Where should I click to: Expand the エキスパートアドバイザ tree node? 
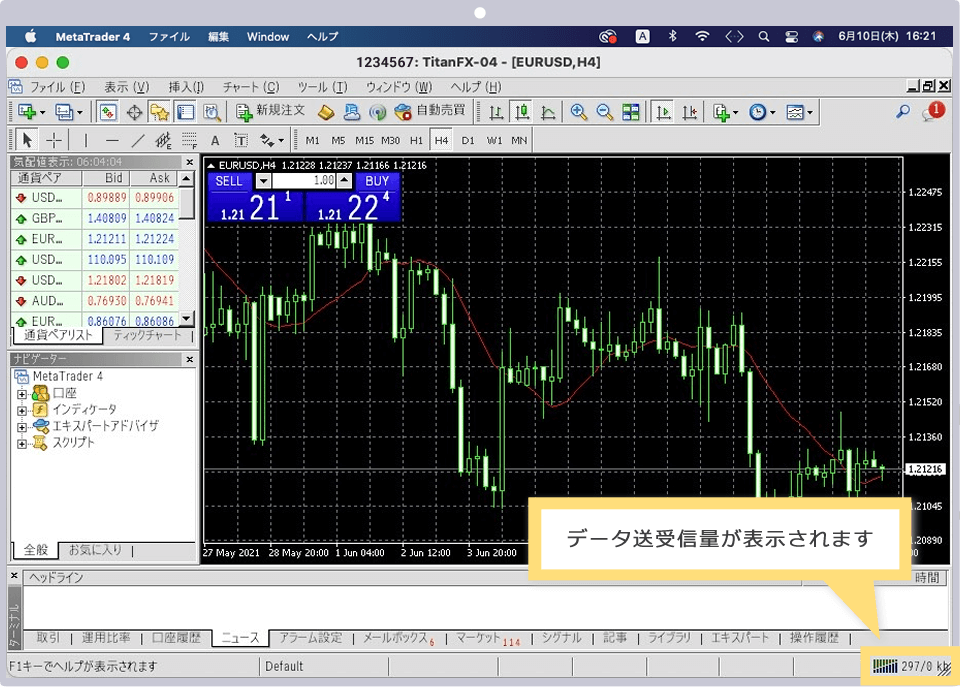pos(21,427)
